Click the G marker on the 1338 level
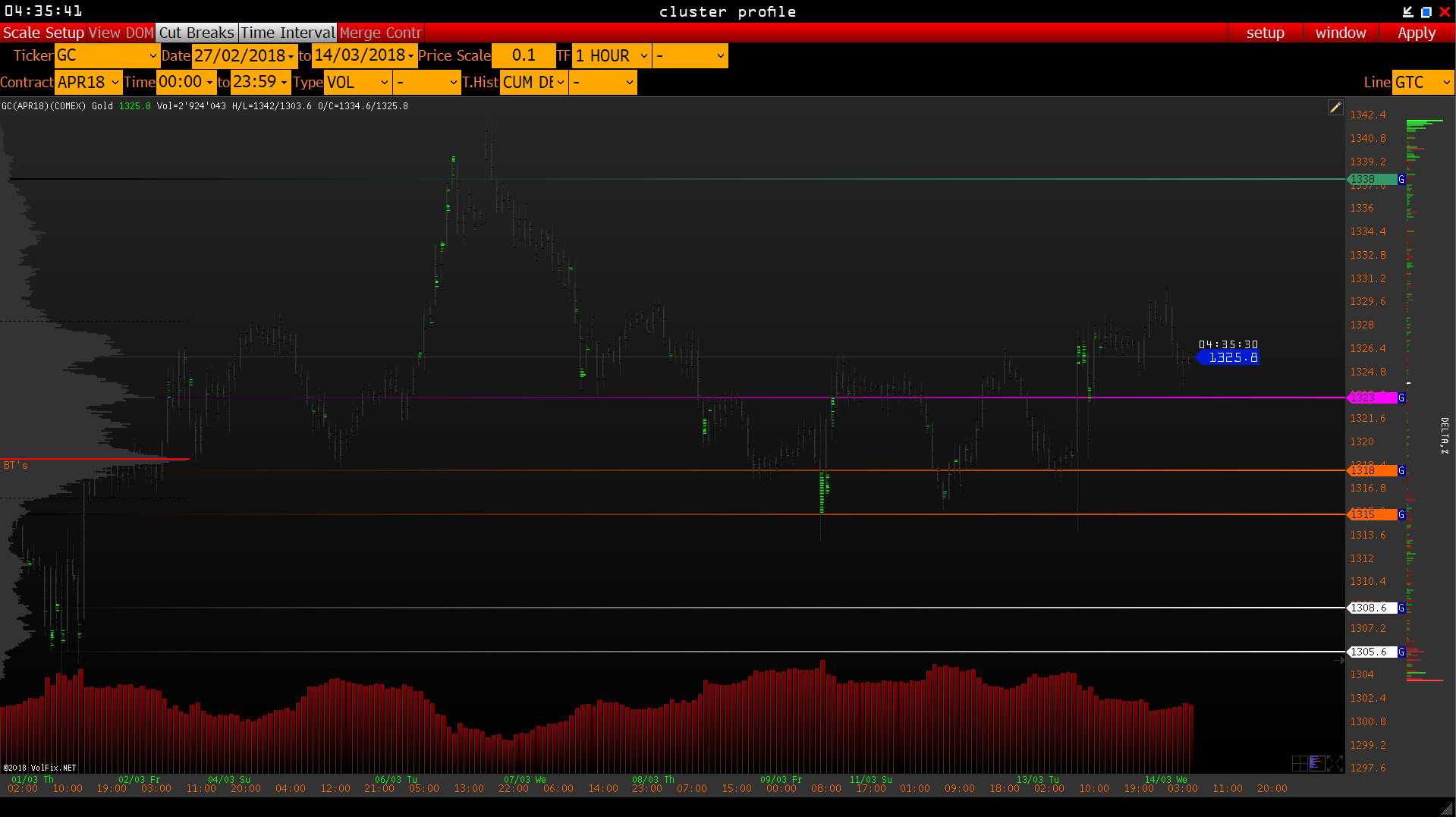The height and width of the screenshot is (817, 1456). tap(1401, 180)
